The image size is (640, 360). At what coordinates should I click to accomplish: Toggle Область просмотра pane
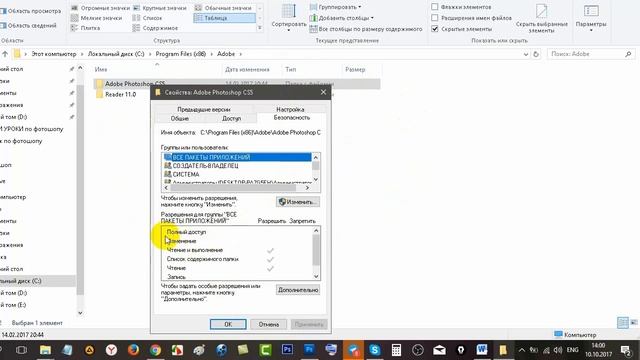click(31, 11)
